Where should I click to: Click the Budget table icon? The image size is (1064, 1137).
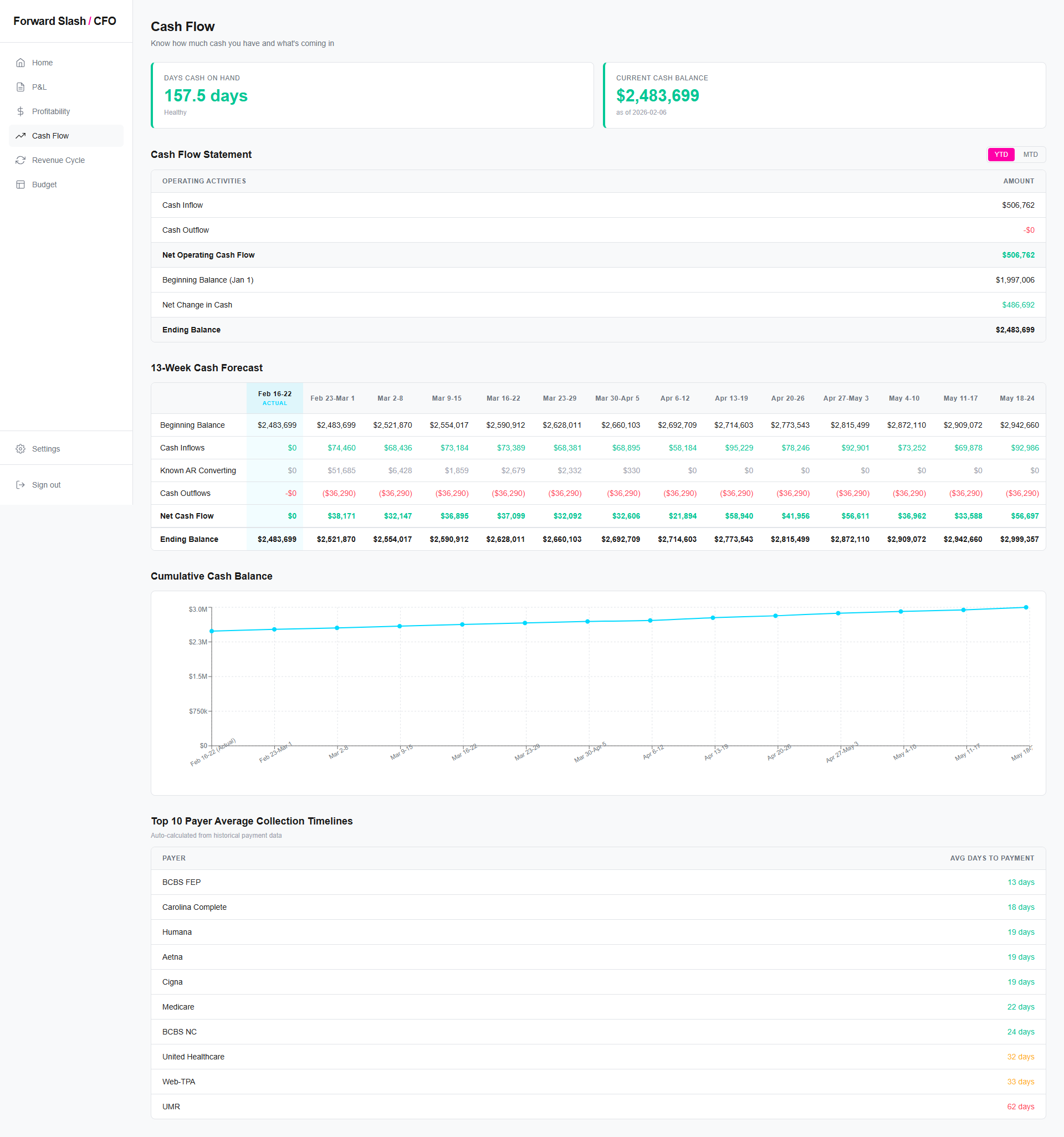coord(21,185)
